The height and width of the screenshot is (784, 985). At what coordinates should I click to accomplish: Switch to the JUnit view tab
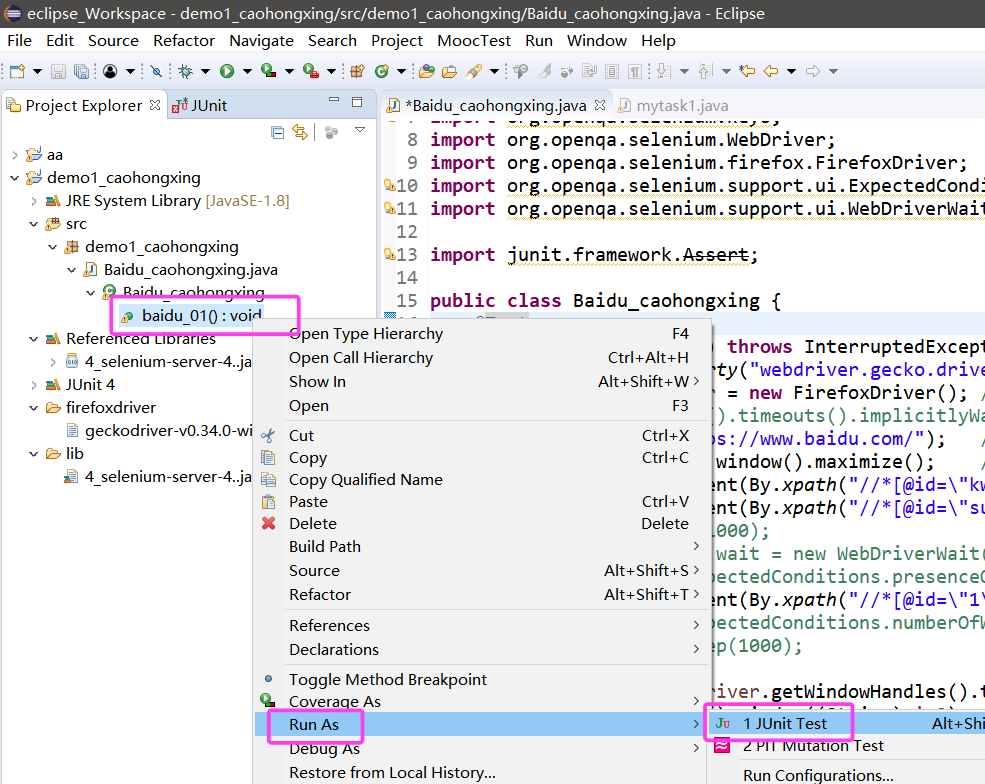(x=200, y=106)
